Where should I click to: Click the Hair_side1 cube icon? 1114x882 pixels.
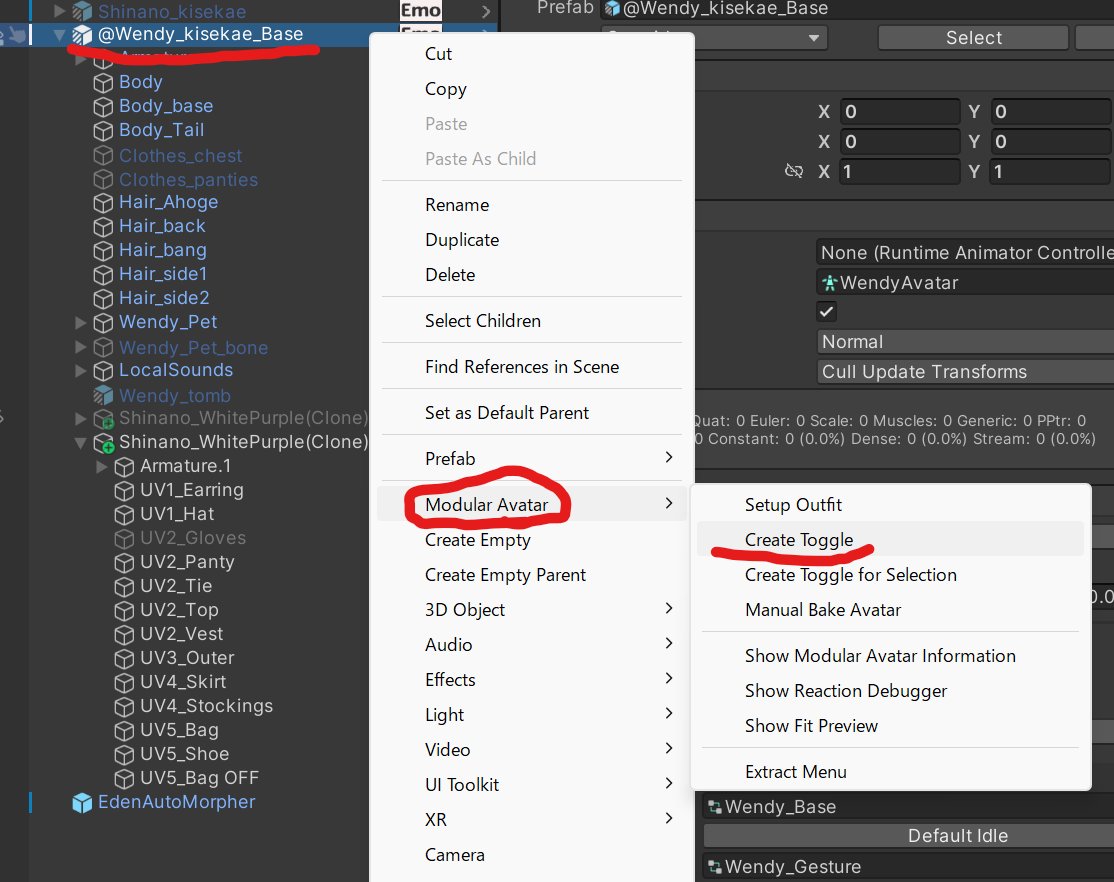103,274
